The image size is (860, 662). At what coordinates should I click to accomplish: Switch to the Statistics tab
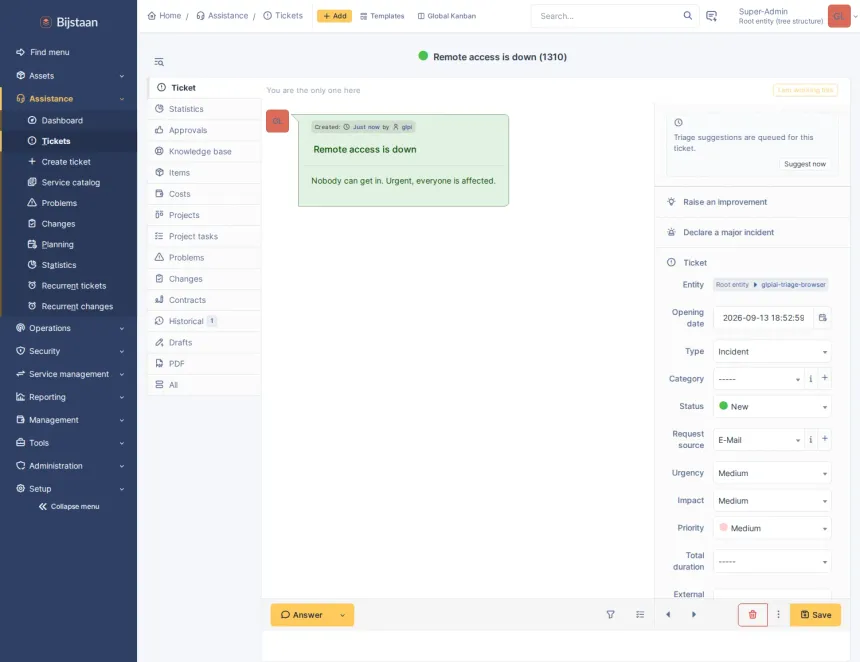click(x=204, y=109)
